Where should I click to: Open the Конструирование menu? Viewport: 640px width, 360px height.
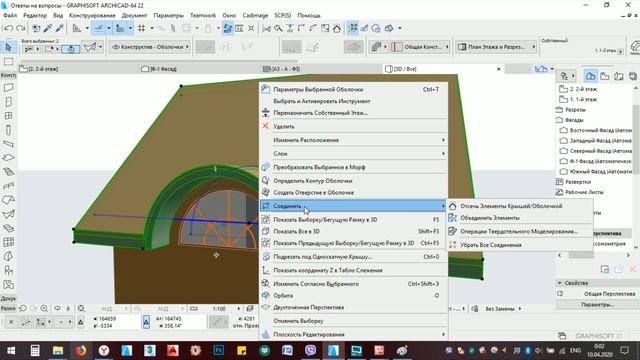(92, 16)
